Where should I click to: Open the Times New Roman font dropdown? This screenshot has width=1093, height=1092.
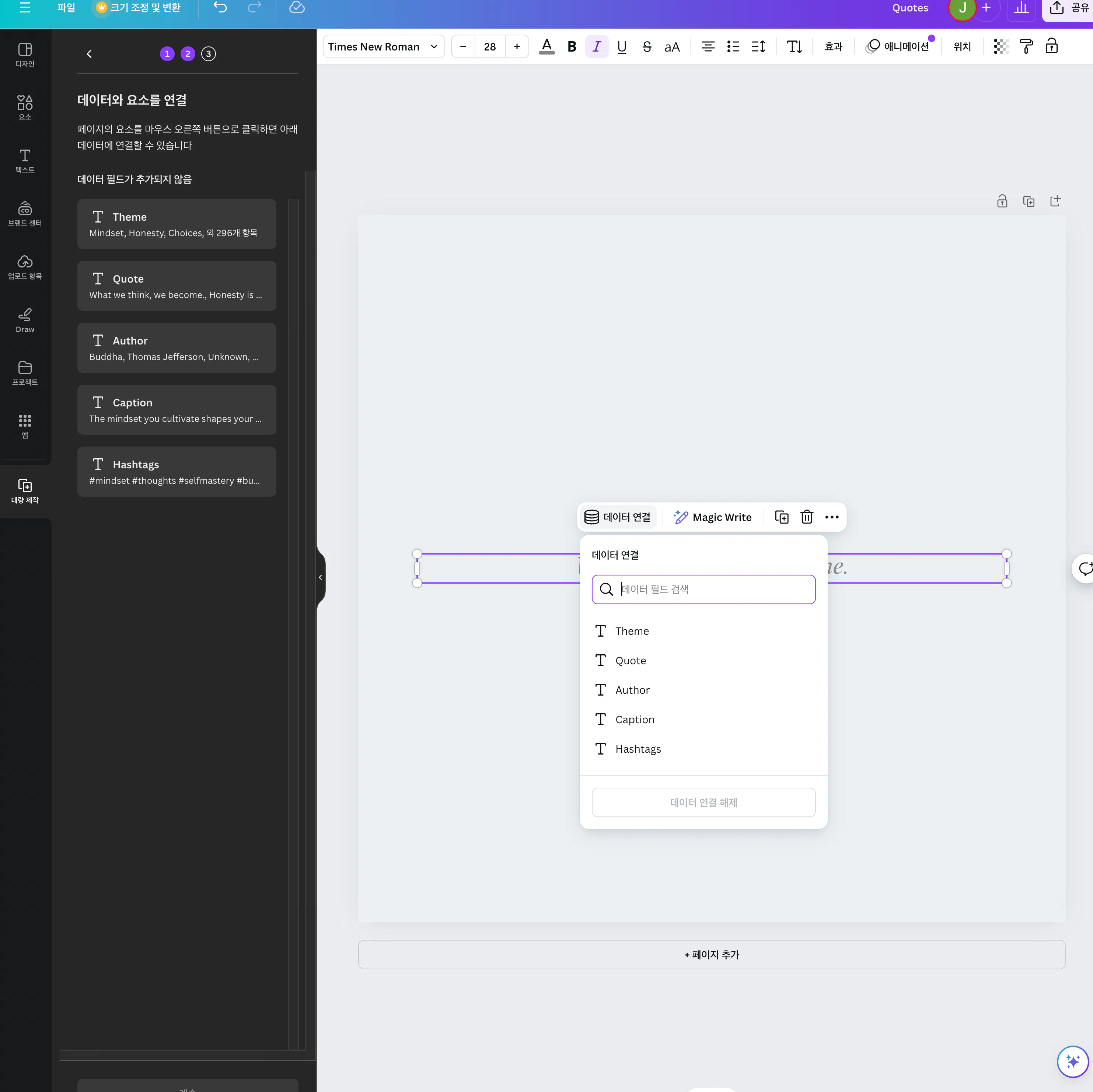[383, 46]
